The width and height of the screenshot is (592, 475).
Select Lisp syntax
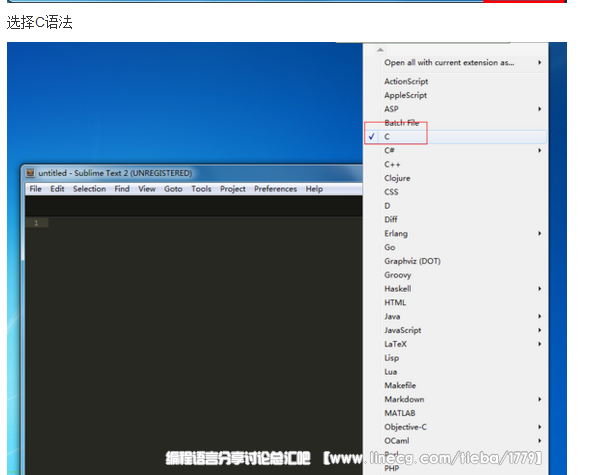coord(392,358)
